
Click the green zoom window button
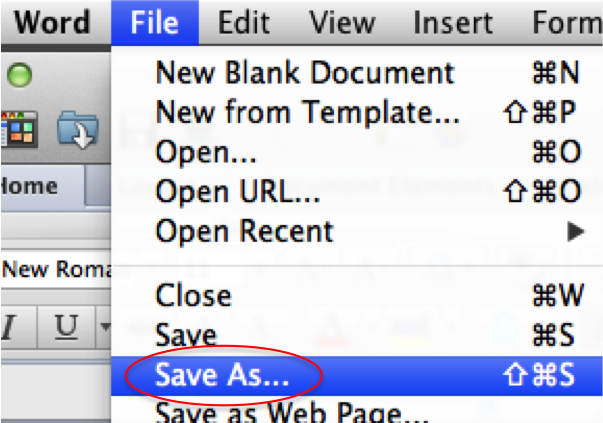20,75
